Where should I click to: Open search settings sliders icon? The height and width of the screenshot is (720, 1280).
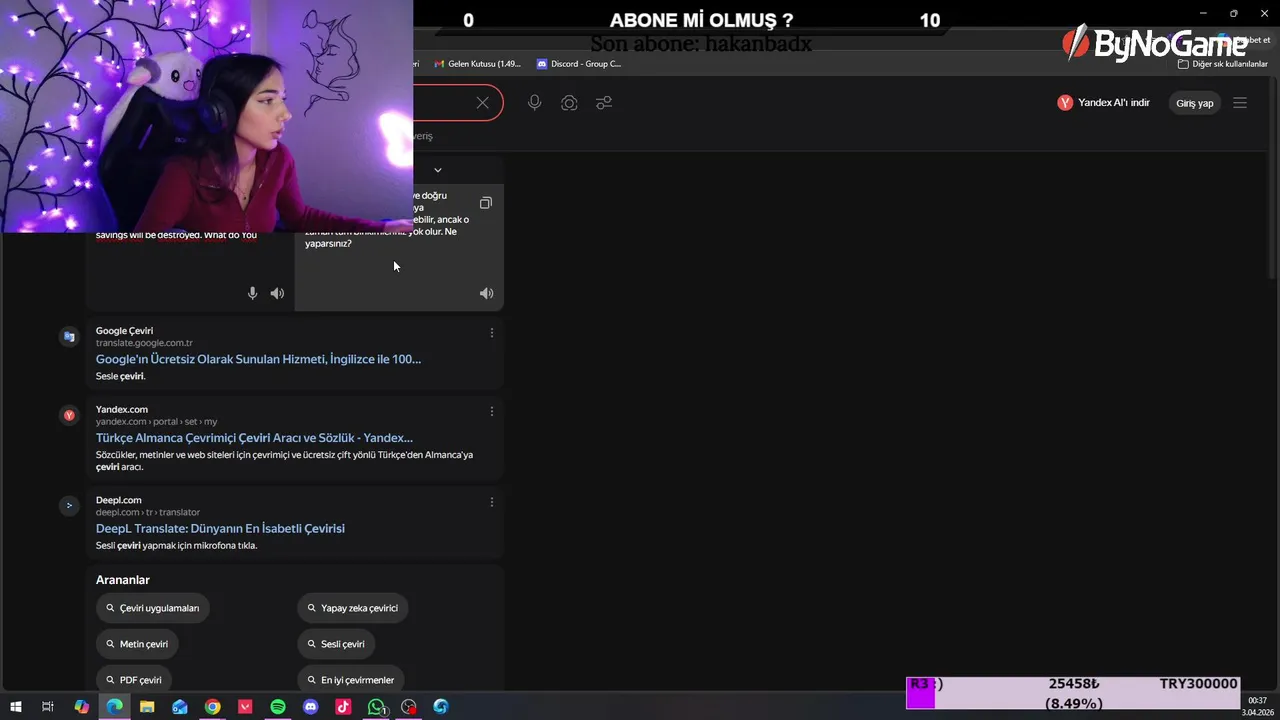[x=604, y=103]
